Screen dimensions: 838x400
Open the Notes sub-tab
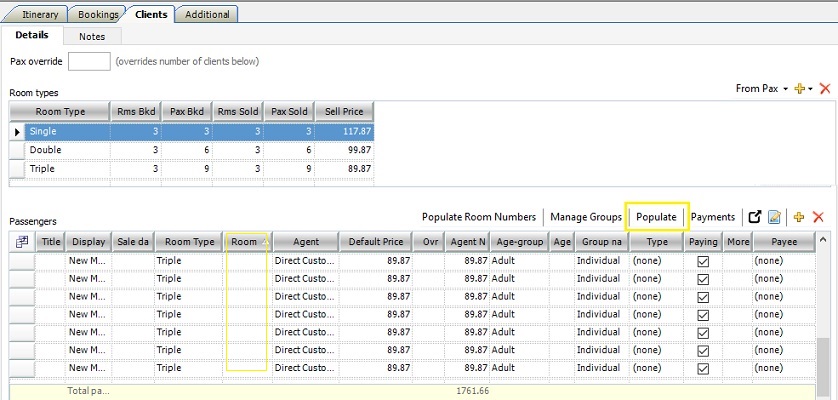point(92,36)
